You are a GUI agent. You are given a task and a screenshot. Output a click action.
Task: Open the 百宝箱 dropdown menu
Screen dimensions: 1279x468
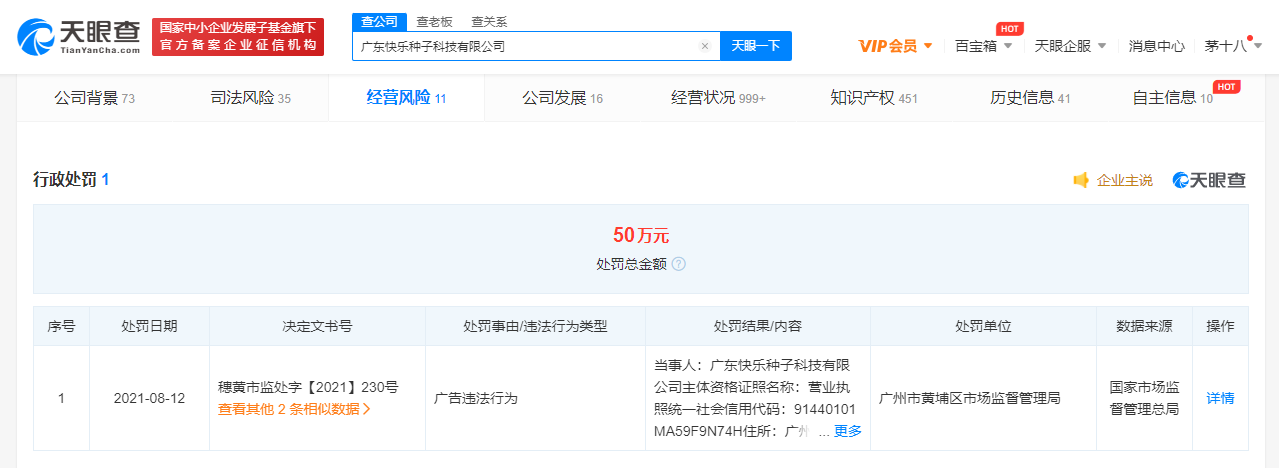click(984, 46)
